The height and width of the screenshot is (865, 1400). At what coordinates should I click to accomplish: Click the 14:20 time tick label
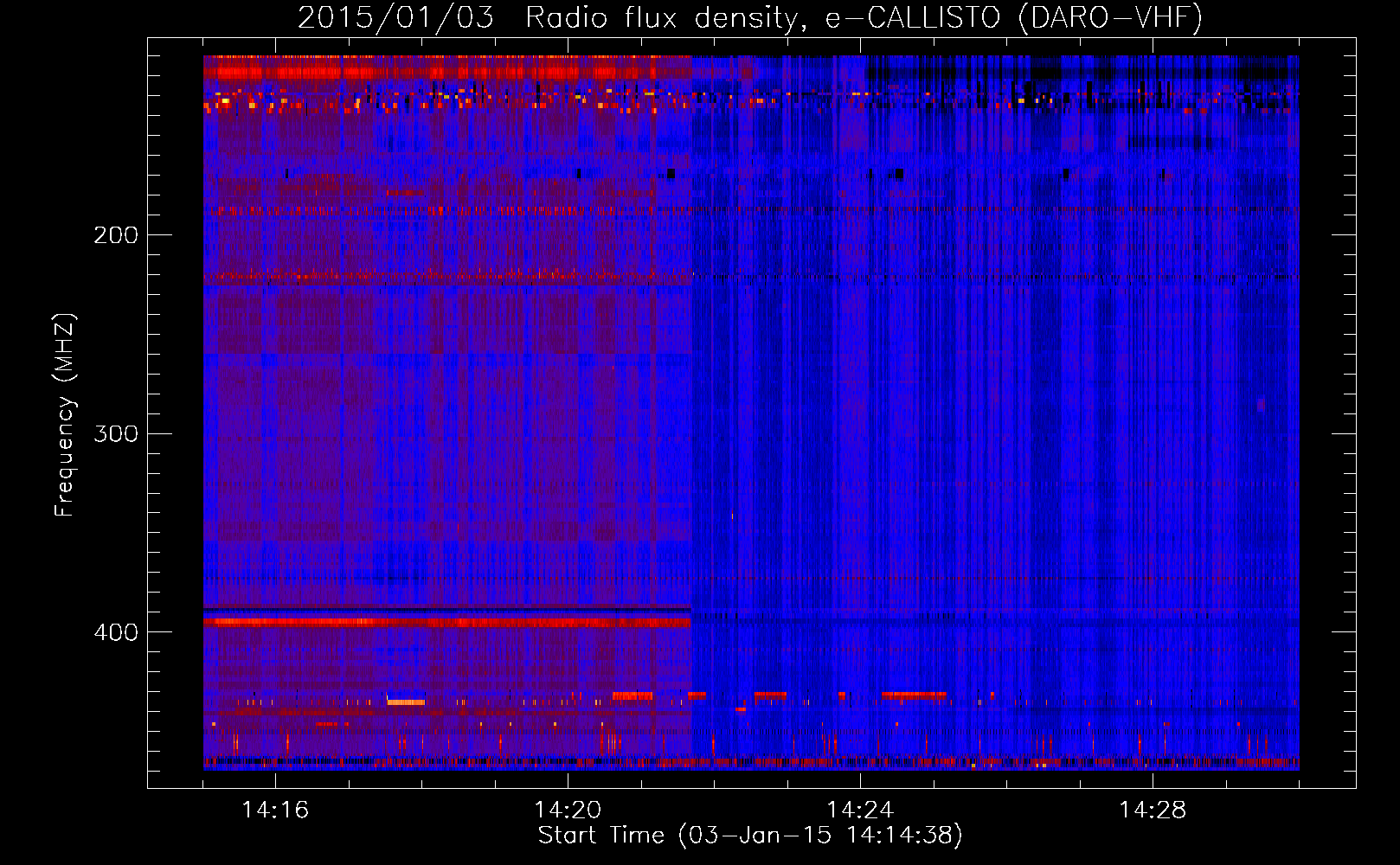[568, 811]
